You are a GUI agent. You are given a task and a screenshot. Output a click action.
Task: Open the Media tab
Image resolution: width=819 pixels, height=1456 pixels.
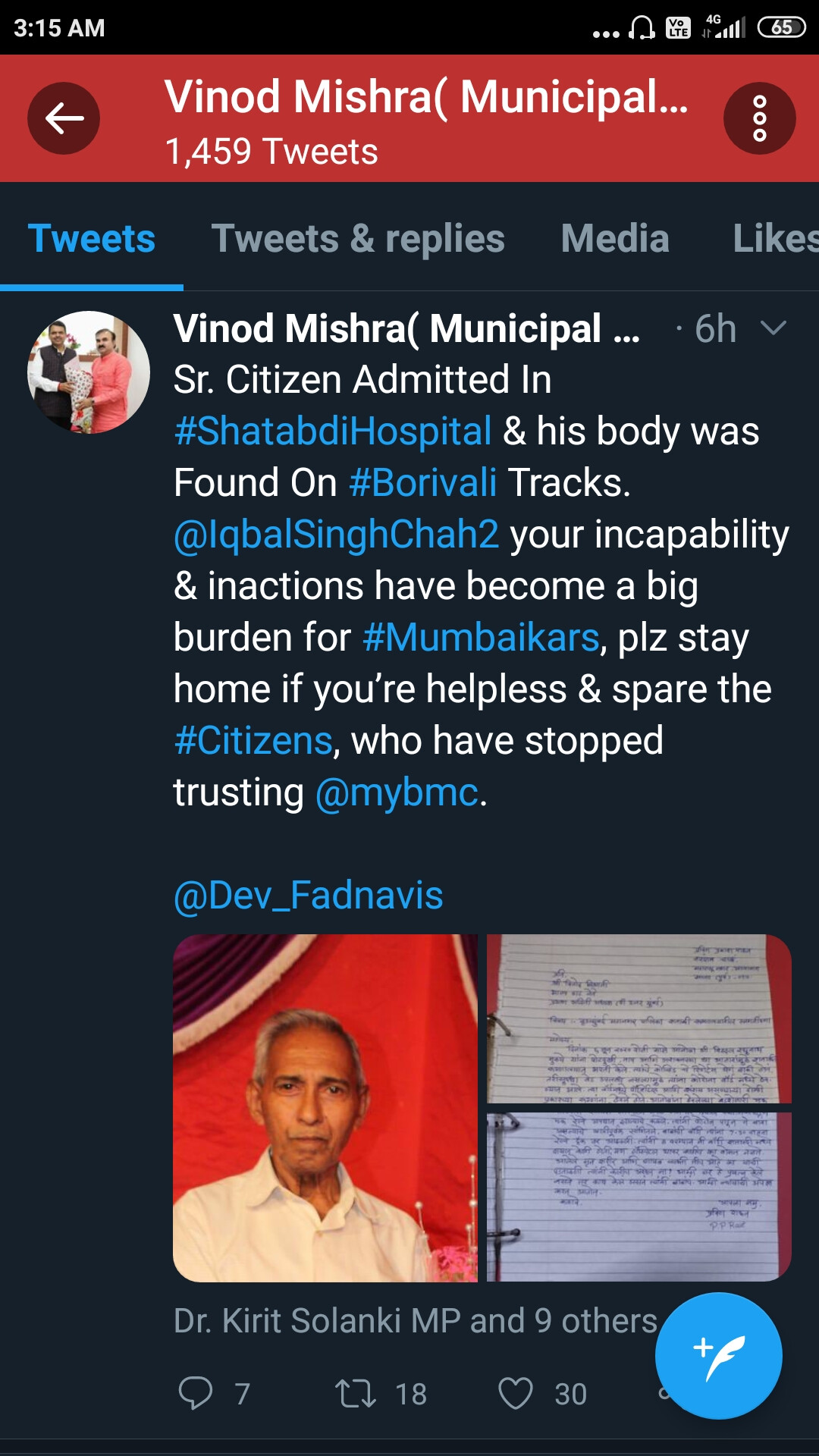coord(615,239)
